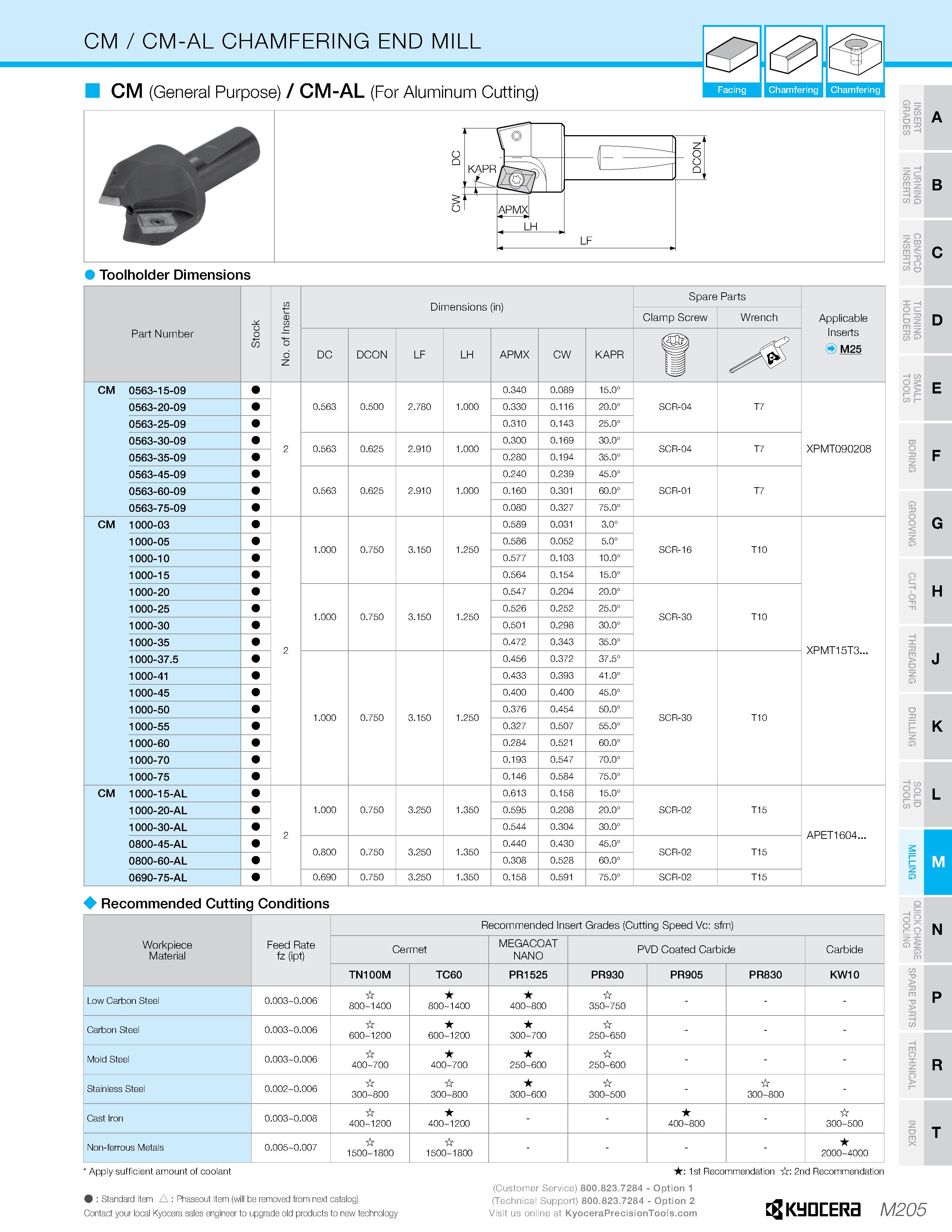Click the APMX column header
The width and height of the screenshot is (952, 1232).
pyautogui.click(x=514, y=355)
